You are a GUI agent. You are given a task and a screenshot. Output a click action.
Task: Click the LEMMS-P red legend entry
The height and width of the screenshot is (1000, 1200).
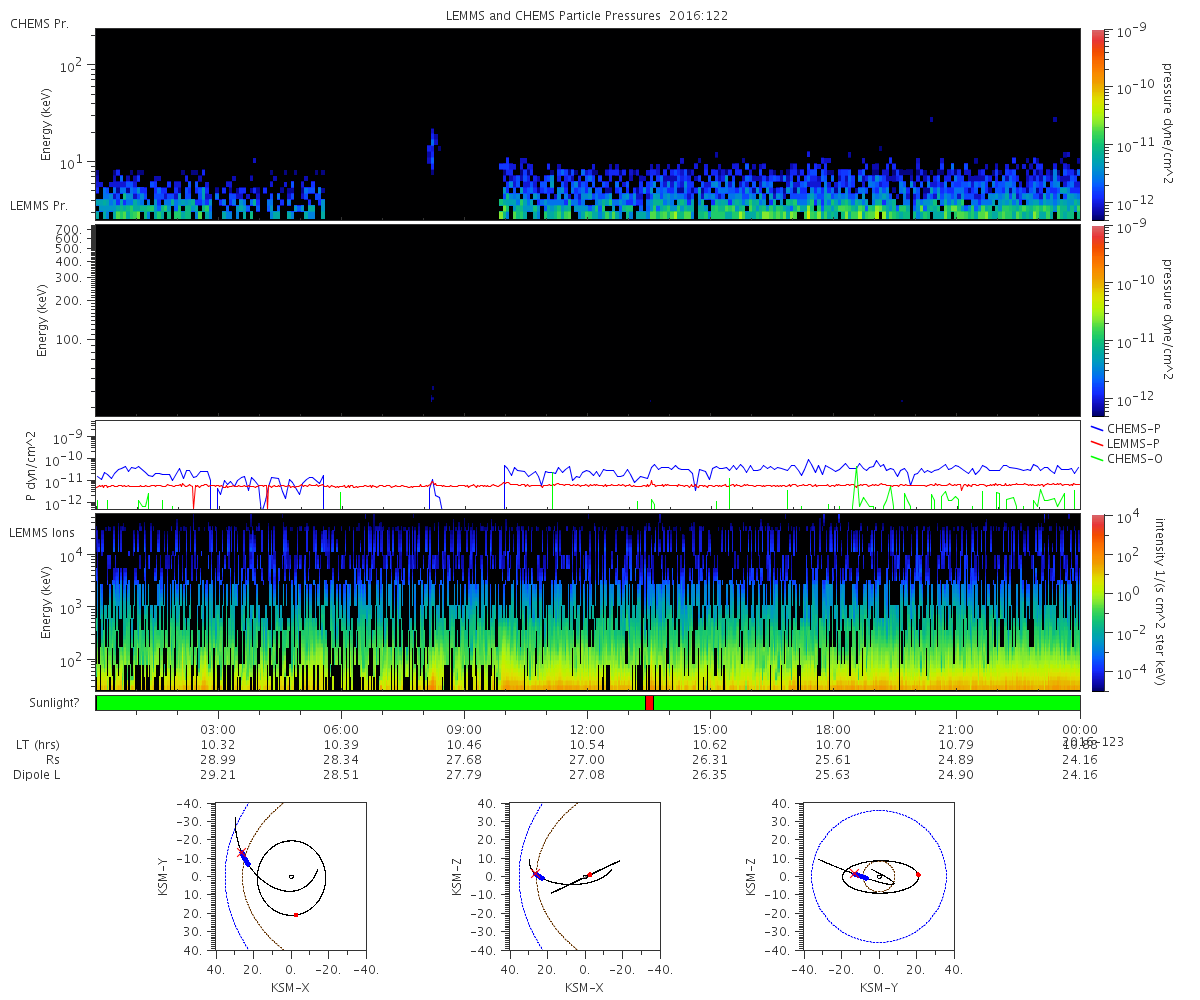click(x=1133, y=443)
